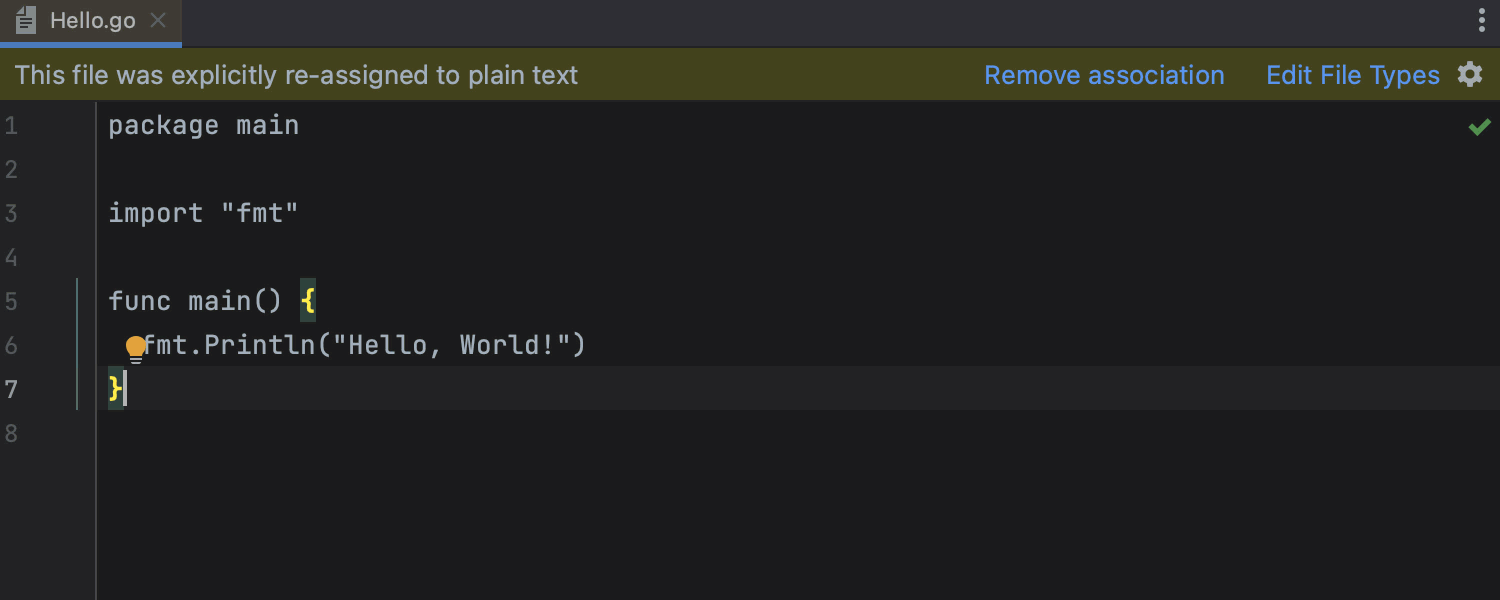Click line number 1 in the gutter

tap(11, 126)
